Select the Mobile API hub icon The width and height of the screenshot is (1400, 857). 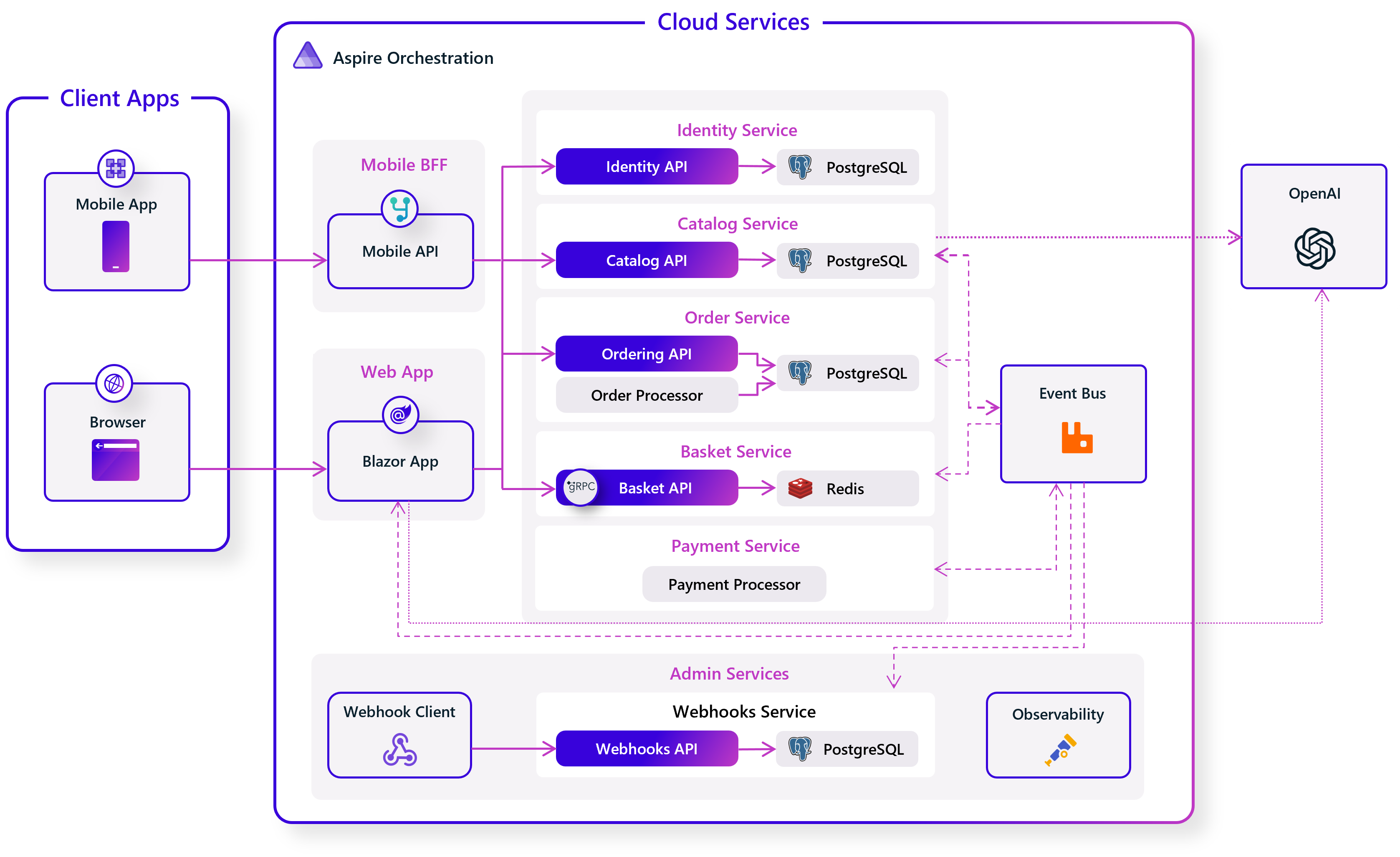click(400, 208)
